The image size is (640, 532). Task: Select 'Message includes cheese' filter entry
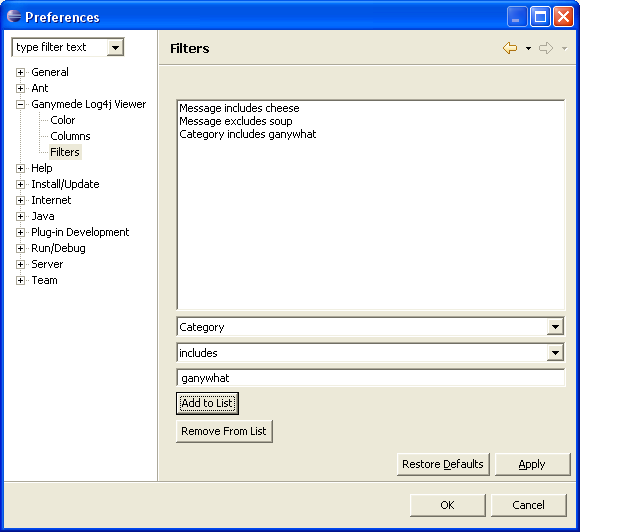pos(239,108)
